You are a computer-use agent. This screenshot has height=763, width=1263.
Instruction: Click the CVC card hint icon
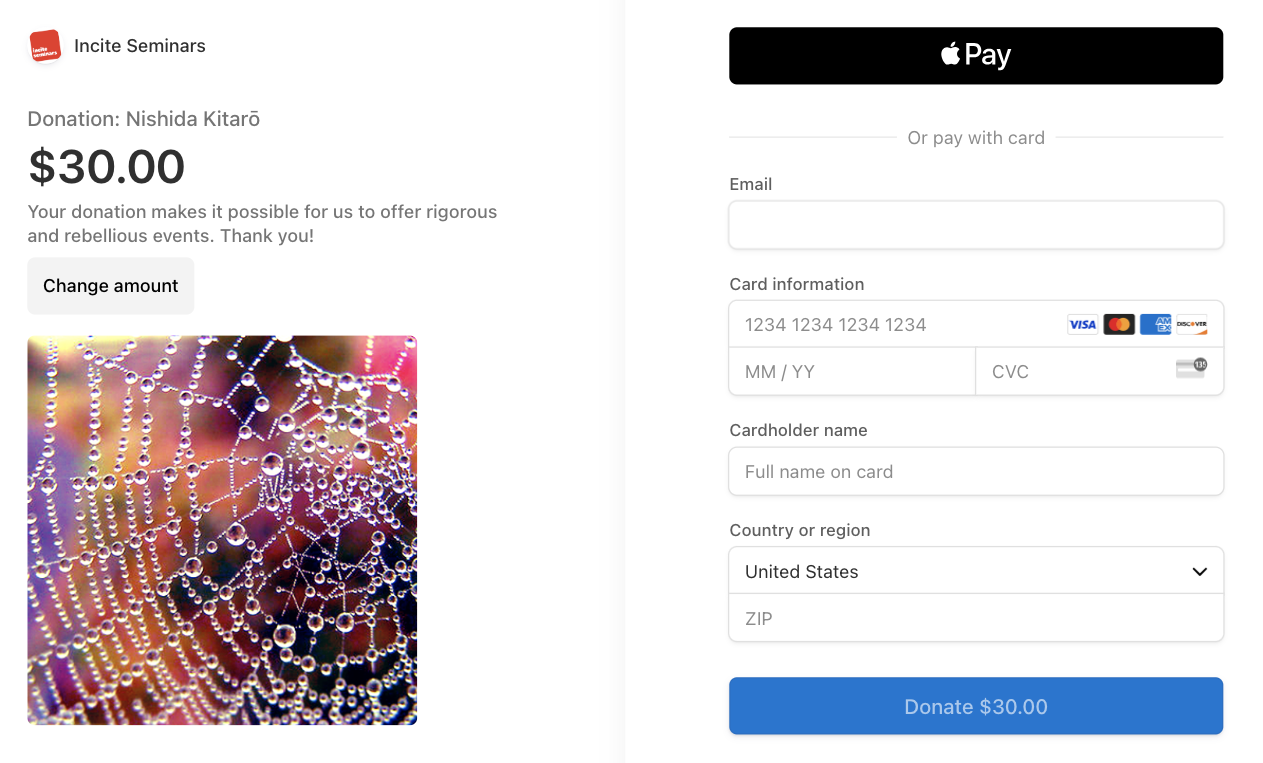[1190, 368]
